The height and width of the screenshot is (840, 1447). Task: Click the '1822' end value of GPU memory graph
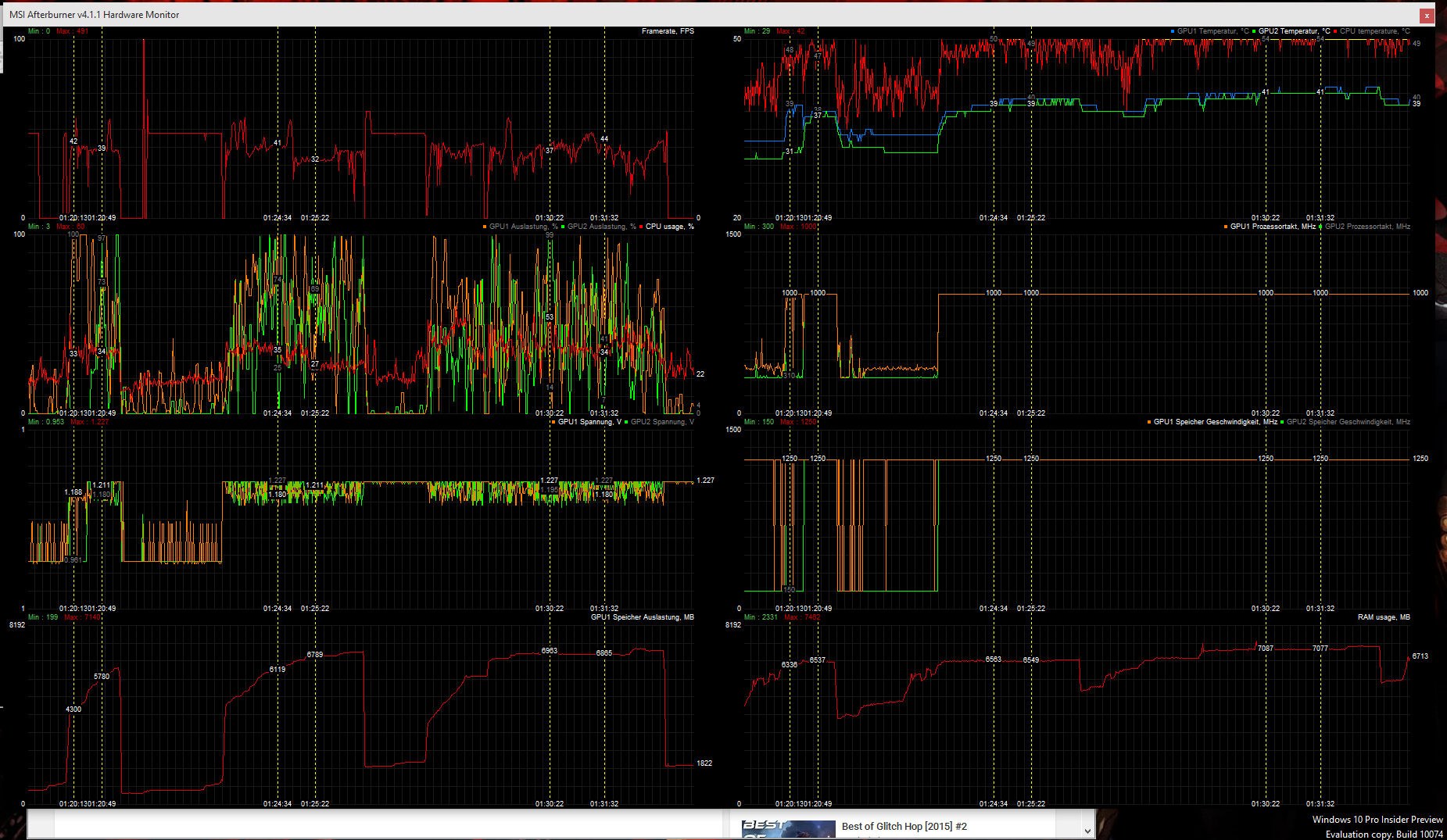coord(704,763)
